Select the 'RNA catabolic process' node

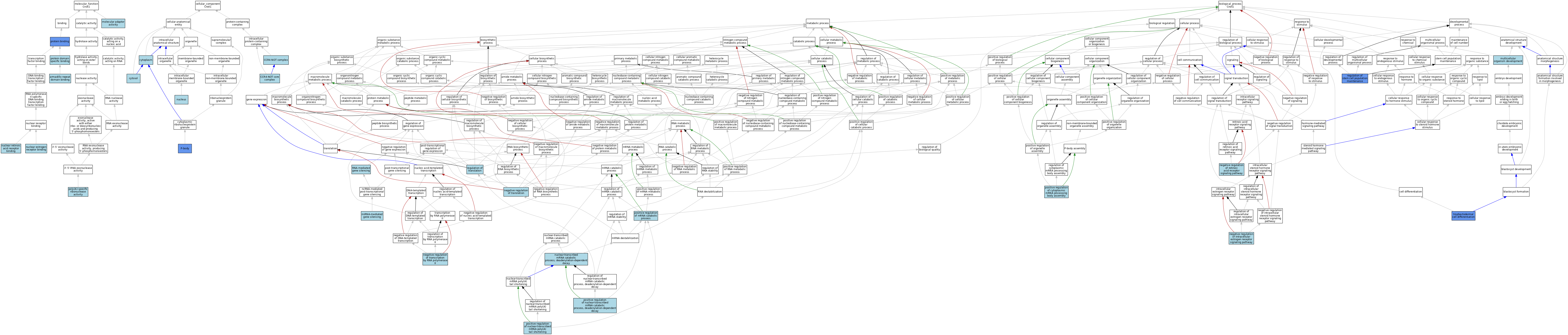click(x=667, y=148)
